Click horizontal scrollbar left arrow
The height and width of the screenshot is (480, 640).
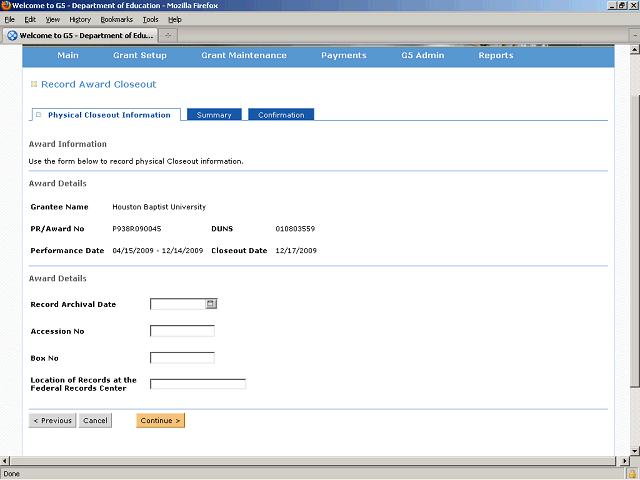pos(4,461)
